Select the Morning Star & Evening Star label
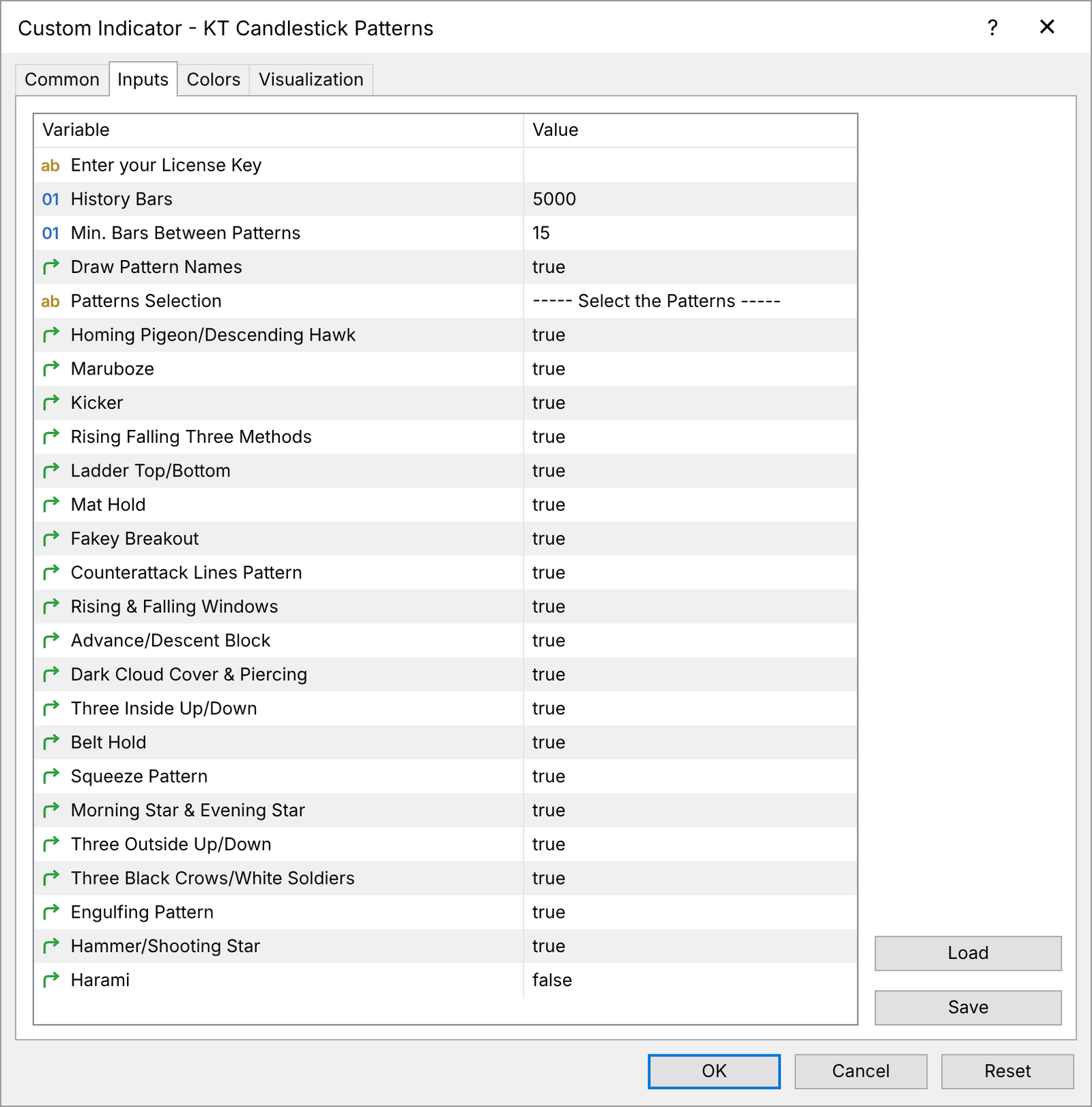The height and width of the screenshot is (1107, 1092). coord(188,811)
